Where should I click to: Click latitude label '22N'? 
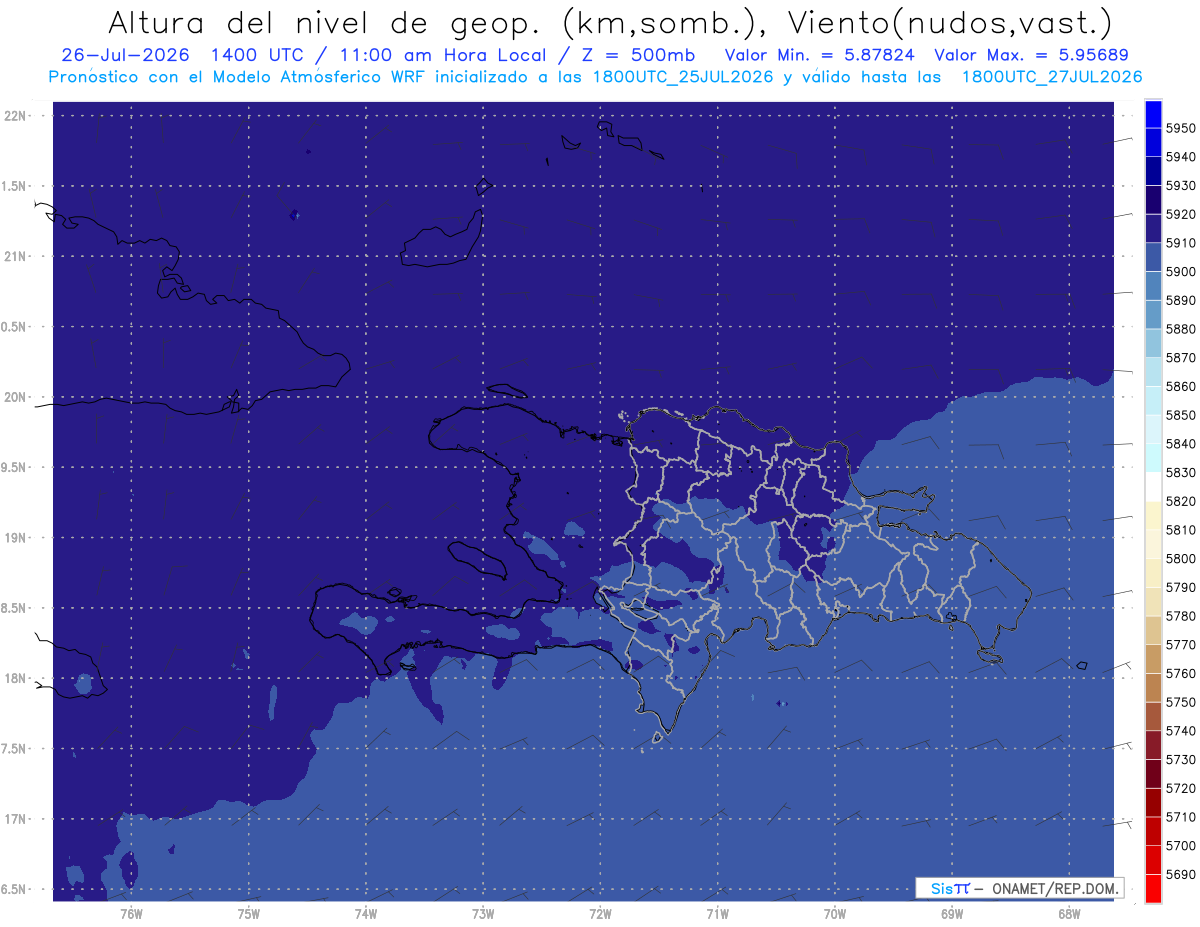(x=17, y=116)
